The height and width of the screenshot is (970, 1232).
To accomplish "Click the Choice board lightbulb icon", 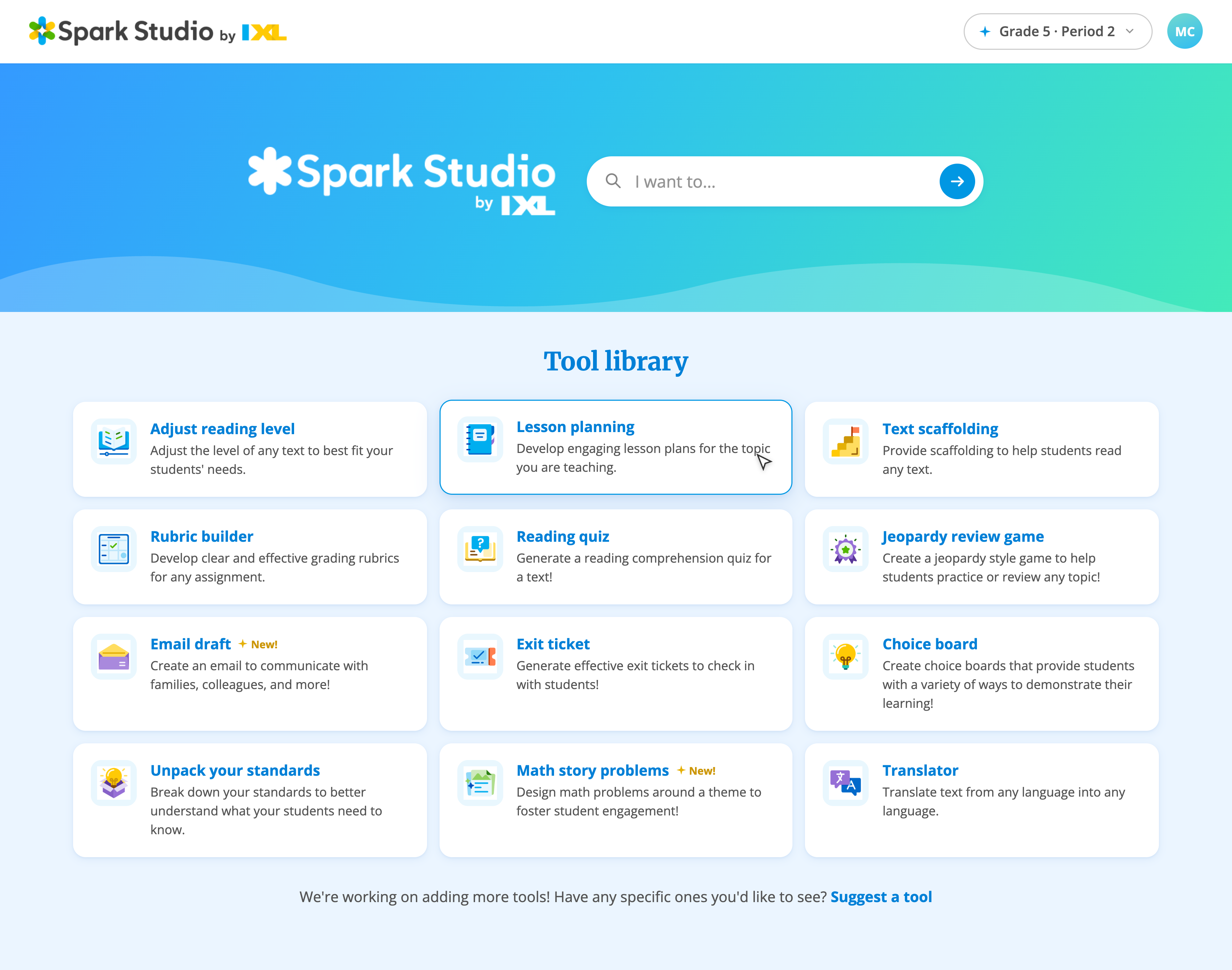I will pos(845,657).
